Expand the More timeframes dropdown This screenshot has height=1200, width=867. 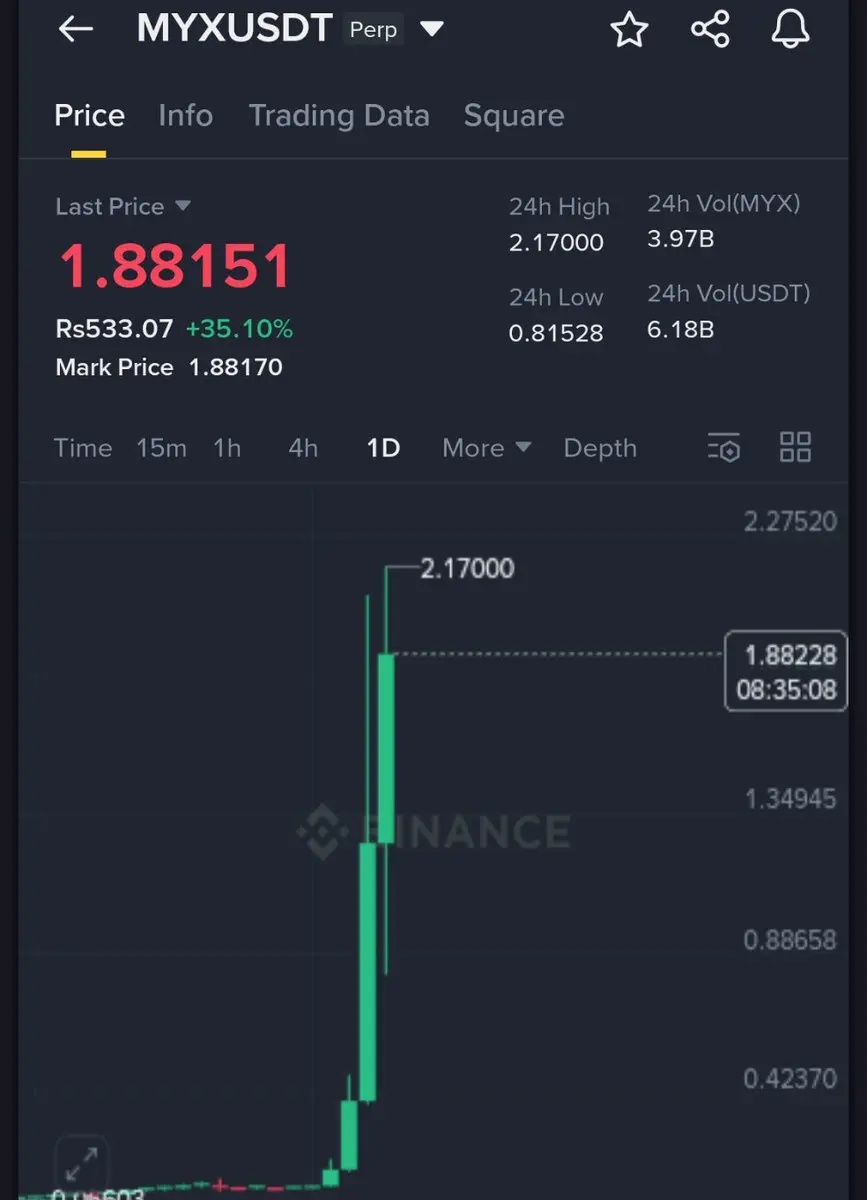pos(486,448)
